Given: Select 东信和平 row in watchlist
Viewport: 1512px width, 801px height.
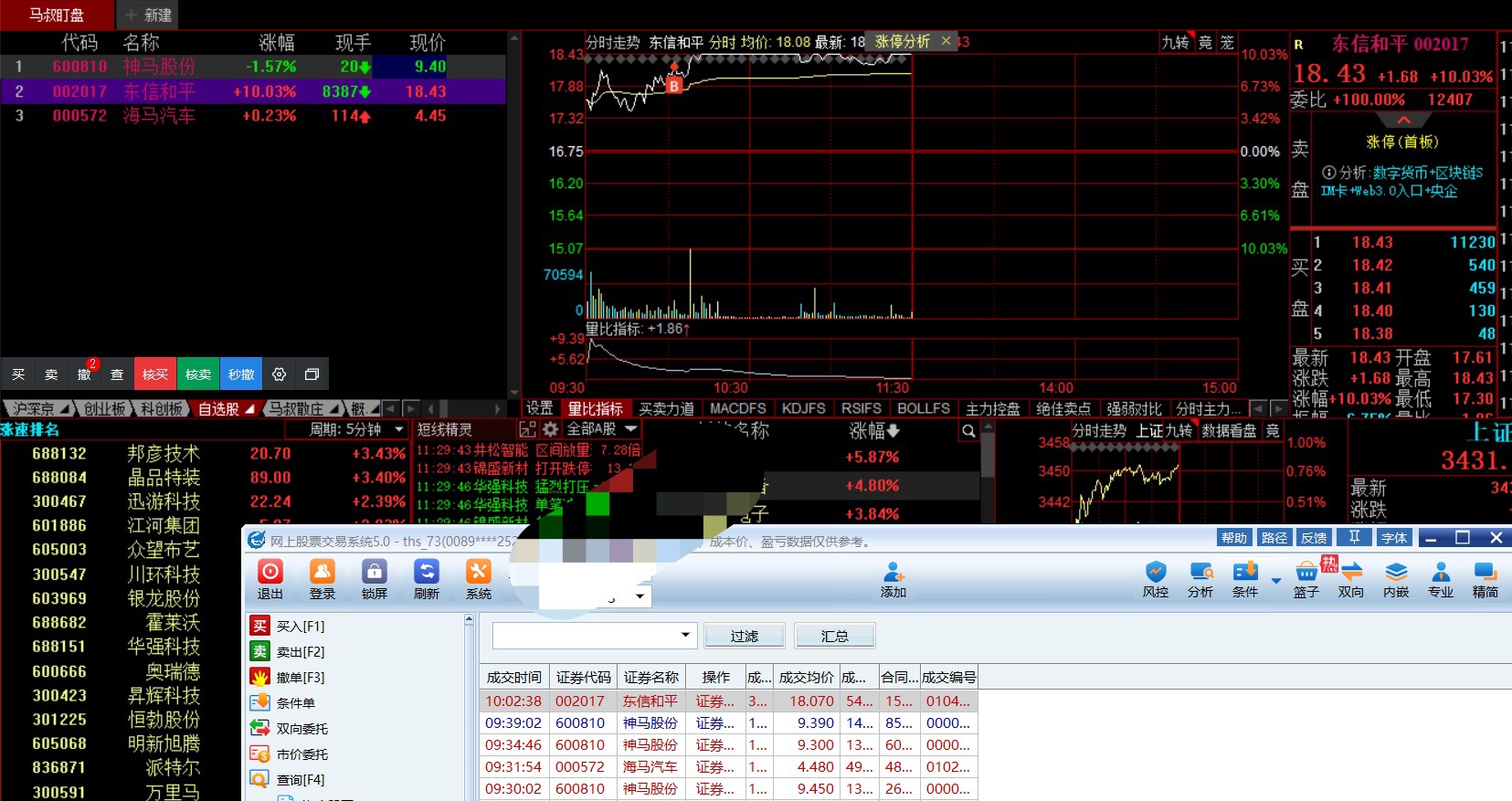Looking at the screenshot, I should [x=253, y=91].
